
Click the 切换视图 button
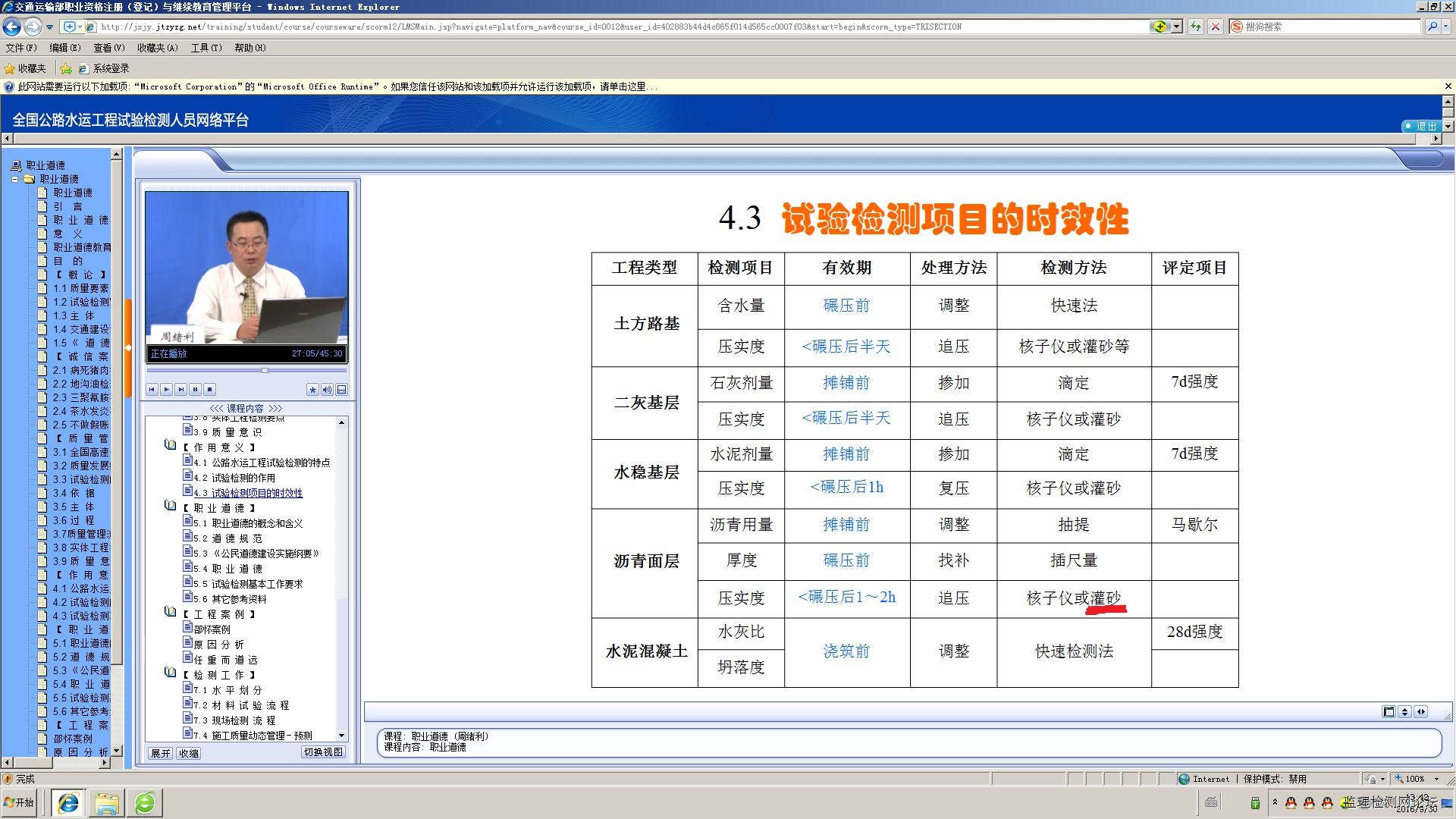323,752
